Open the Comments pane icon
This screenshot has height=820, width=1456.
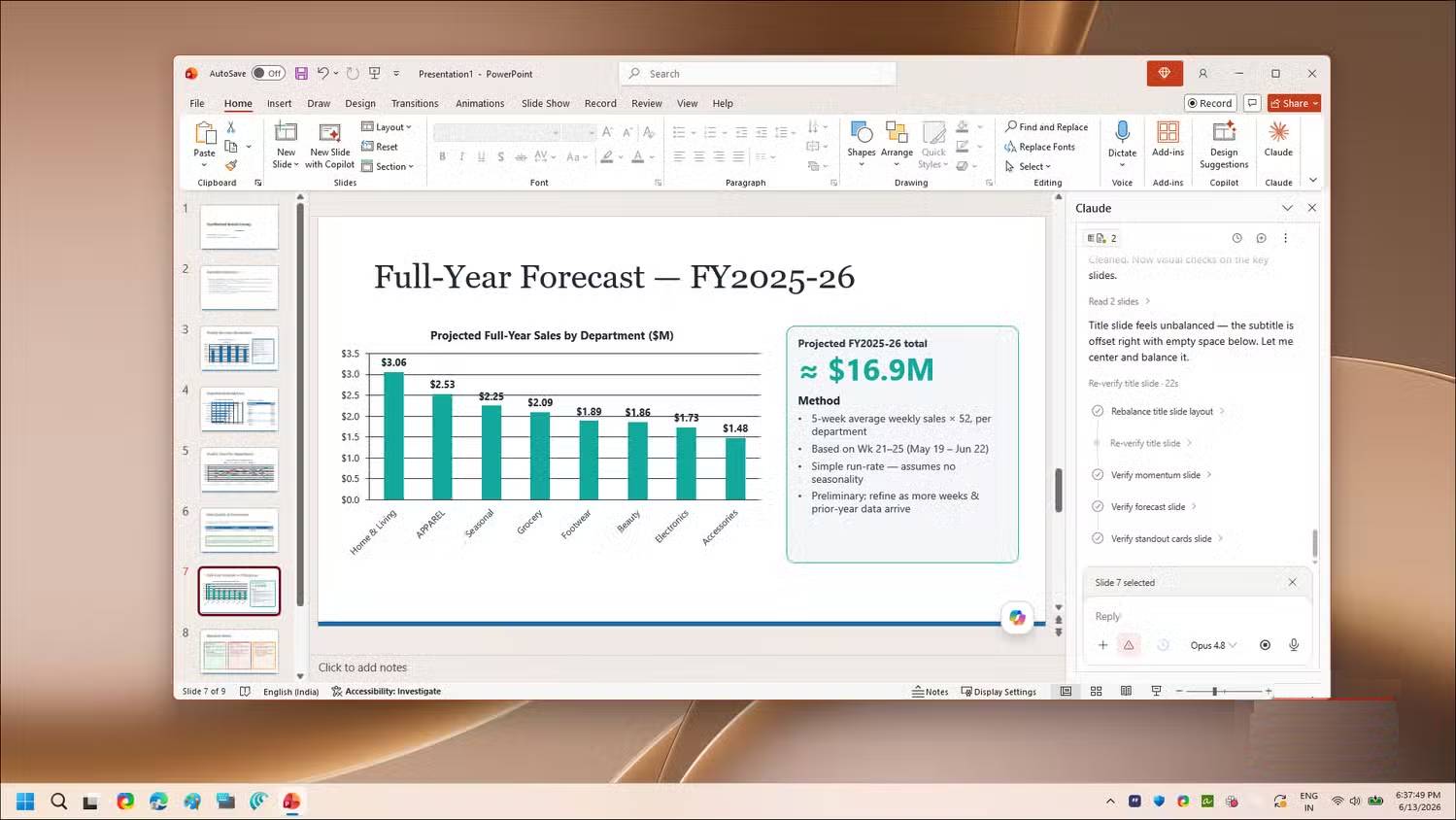pos(1252,103)
